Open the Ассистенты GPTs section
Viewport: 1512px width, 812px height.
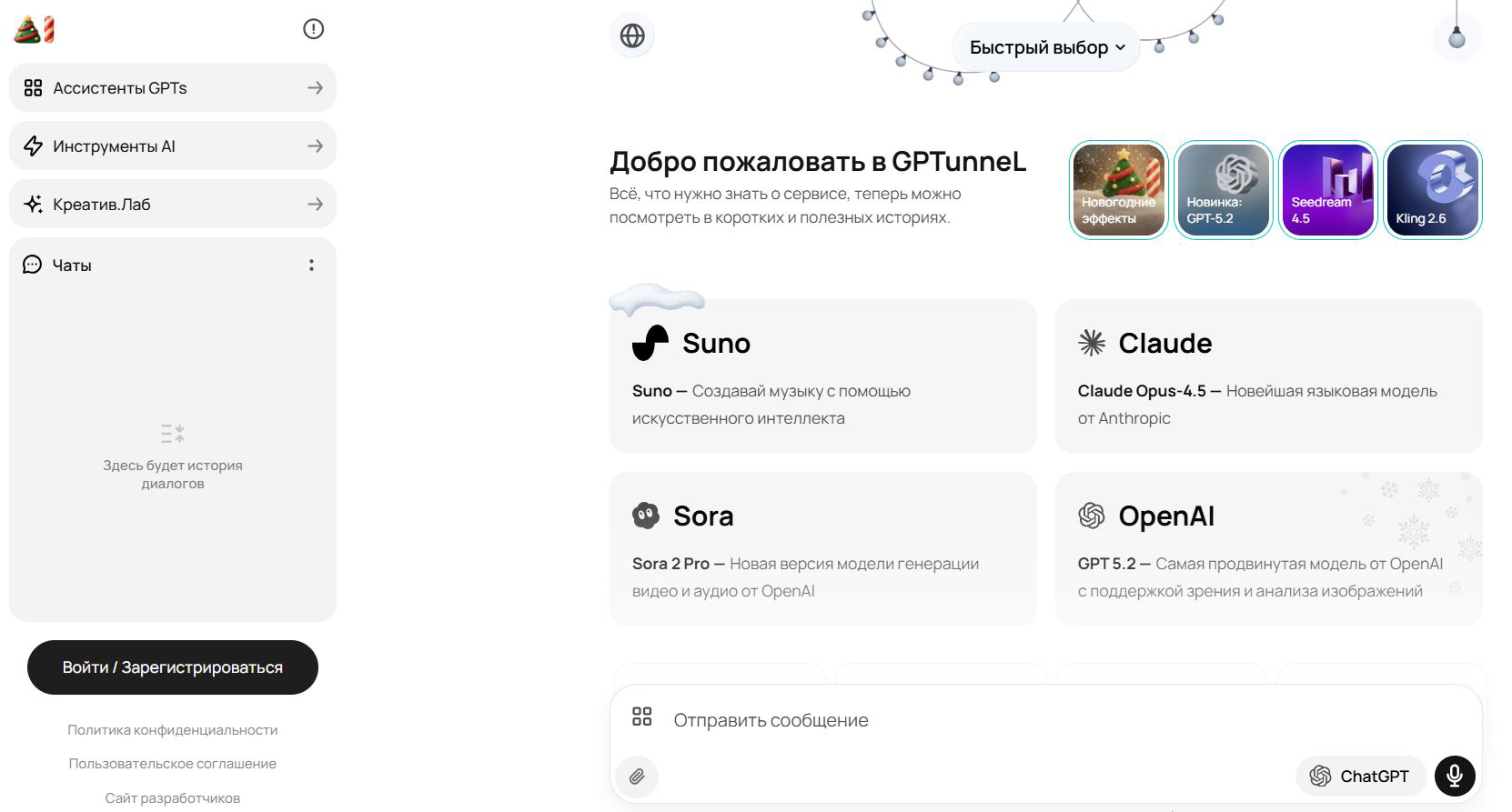(x=173, y=87)
